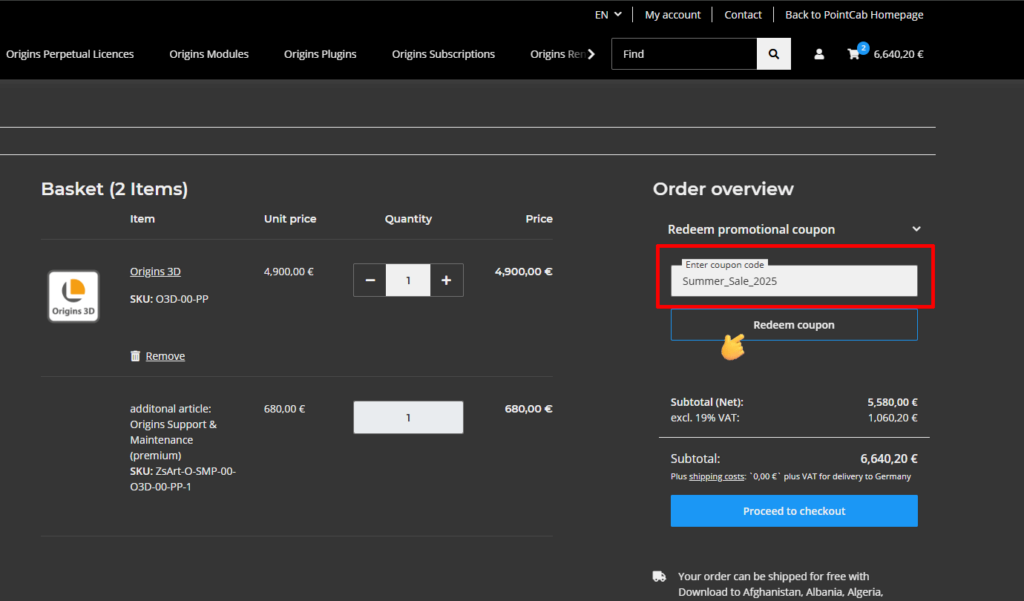The height and width of the screenshot is (601, 1024).
Task: Open Origins Modules menu
Action: [209, 54]
